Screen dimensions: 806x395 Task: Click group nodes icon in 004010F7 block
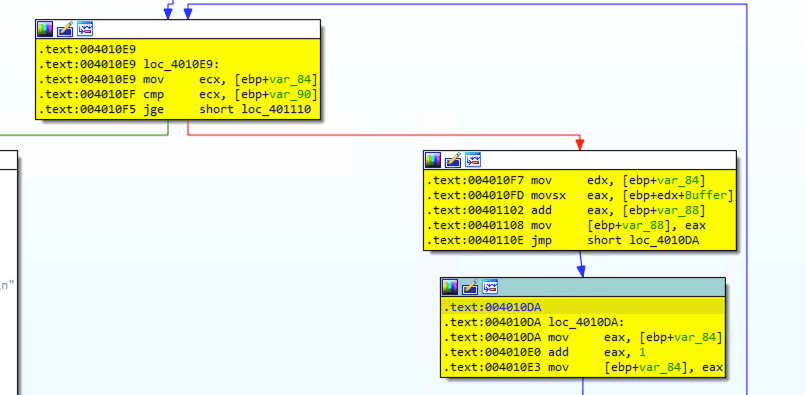473,160
